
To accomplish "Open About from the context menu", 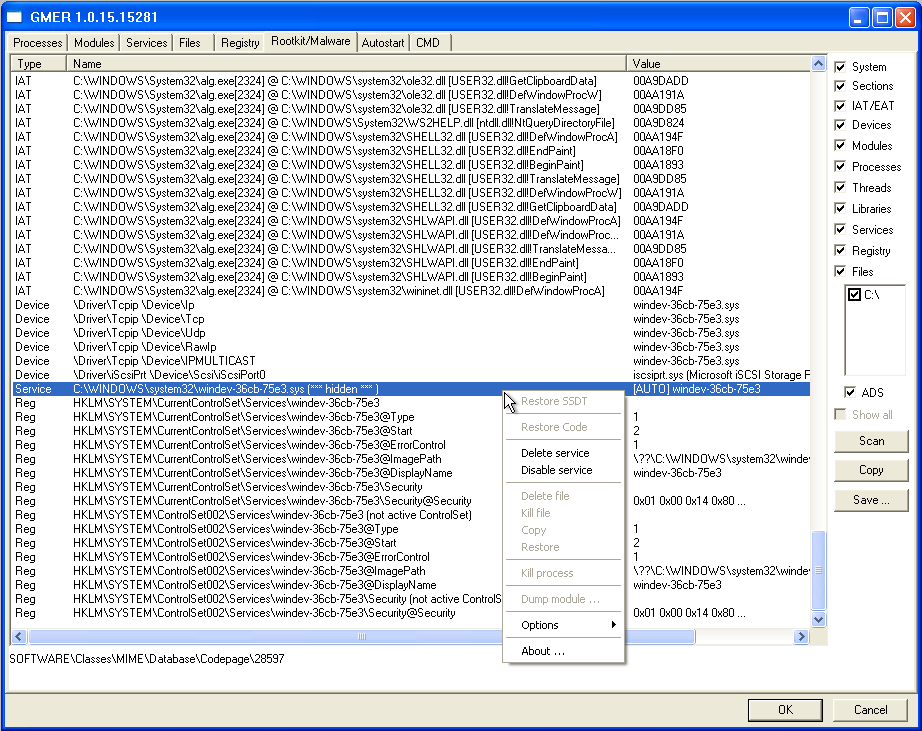I will [x=542, y=651].
